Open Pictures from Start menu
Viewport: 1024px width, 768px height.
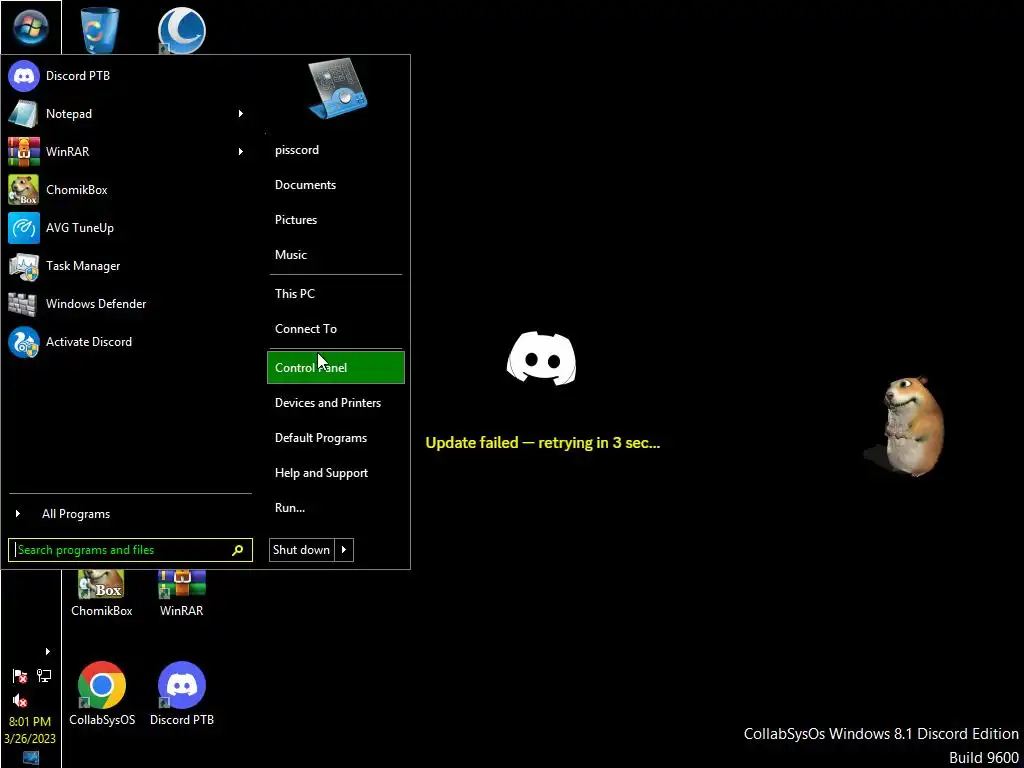pyautogui.click(x=336, y=219)
